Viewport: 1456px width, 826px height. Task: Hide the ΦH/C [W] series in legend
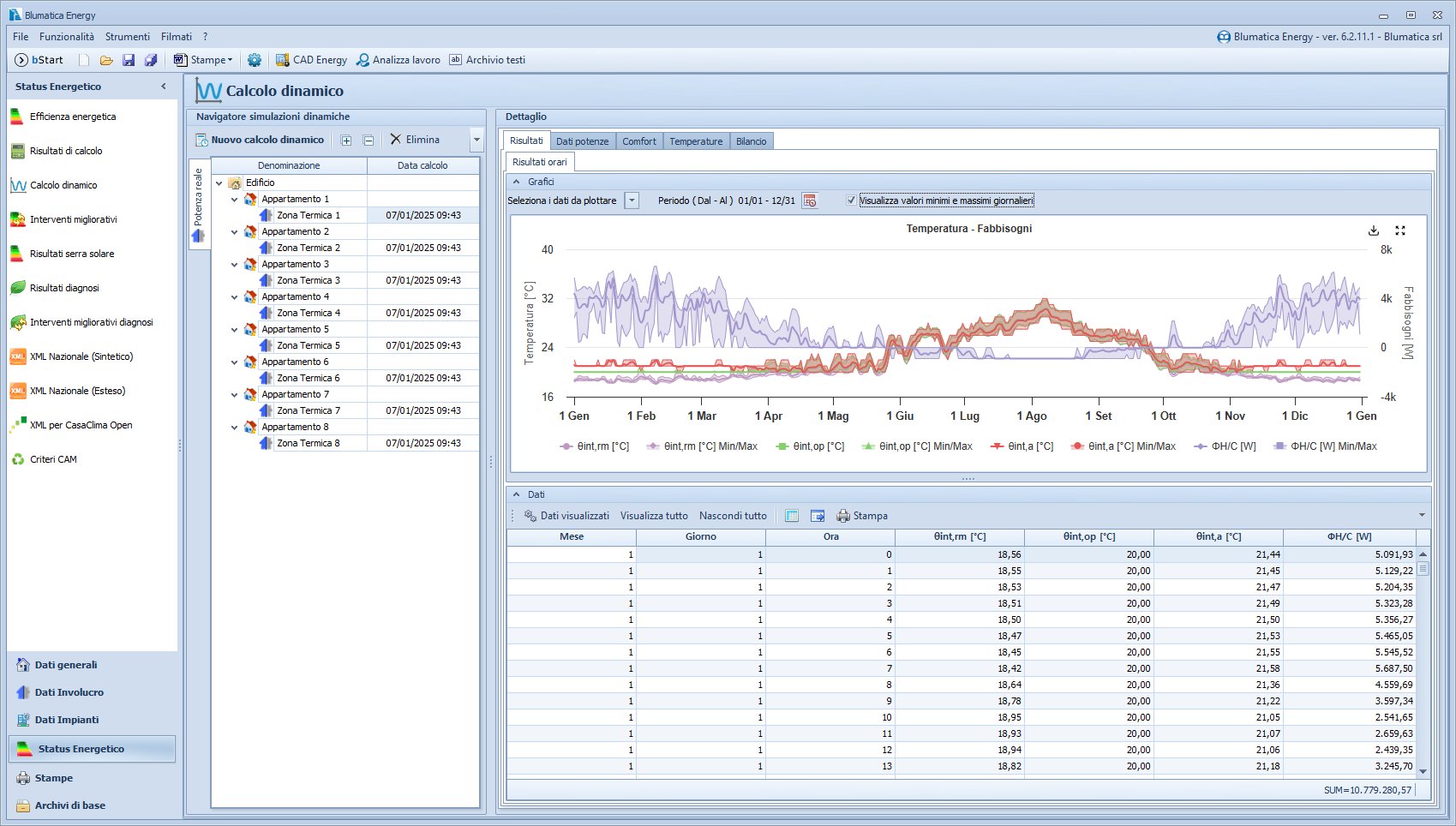click(1225, 446)
